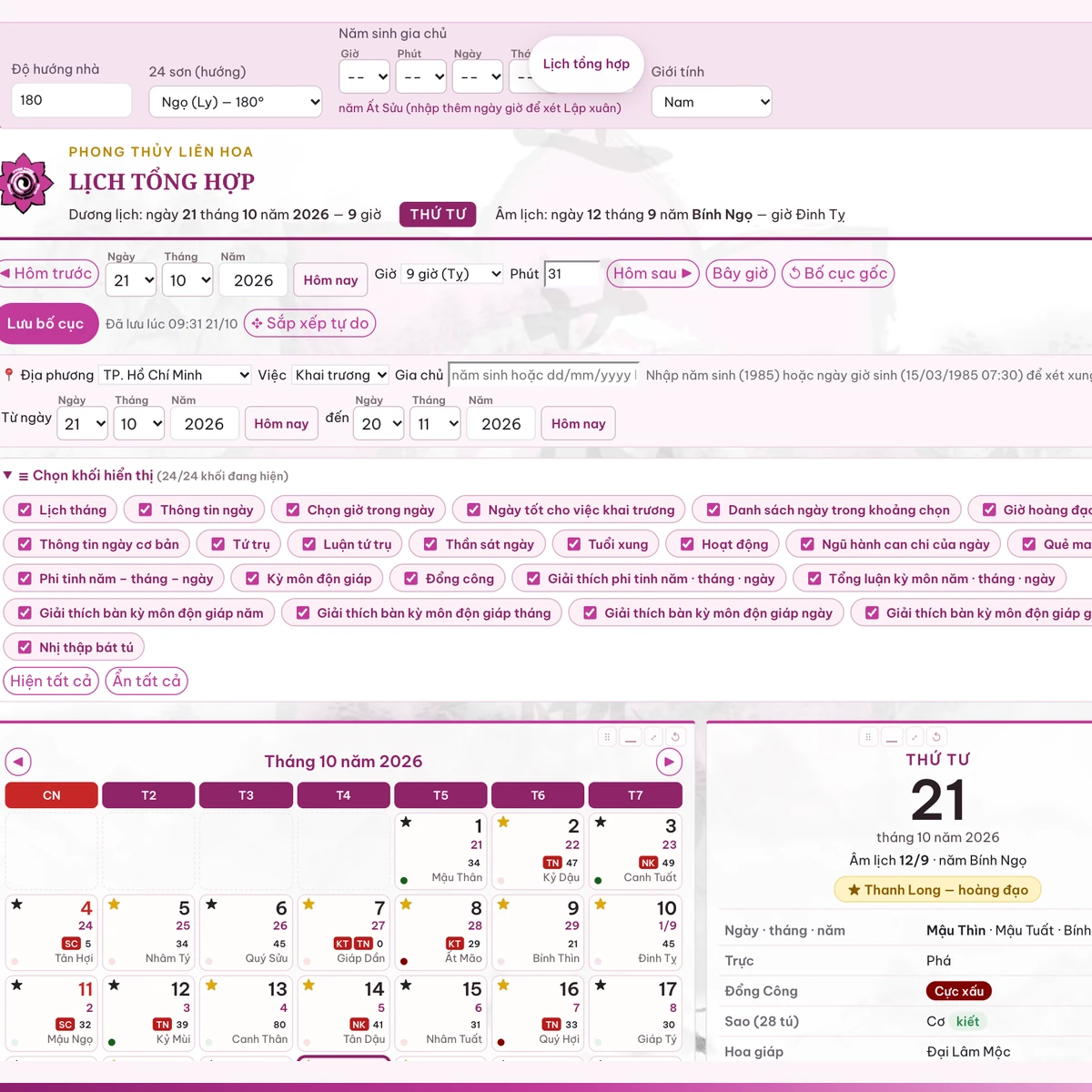
Task: Minimize the day info panel
Action: [892, 737]
